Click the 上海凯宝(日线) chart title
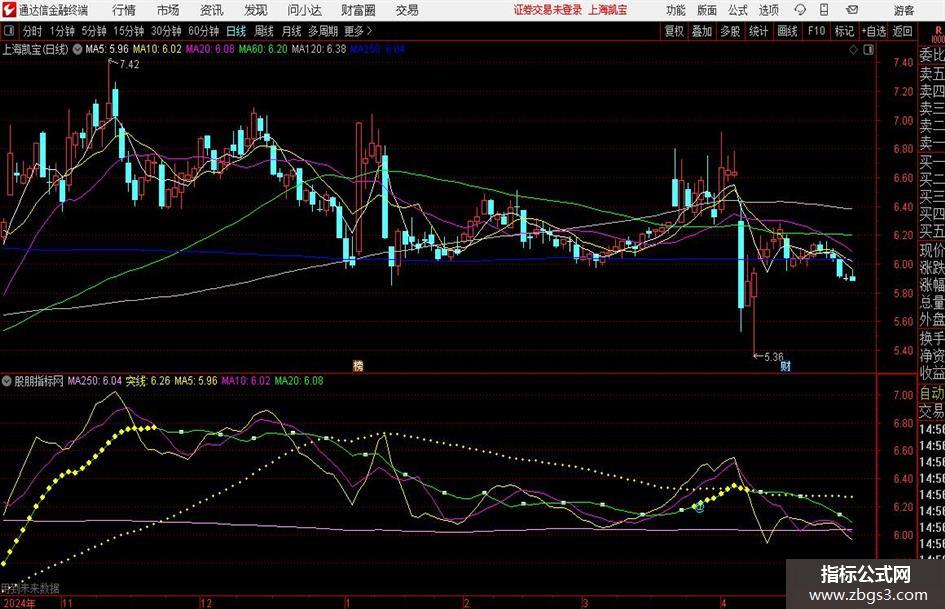 tap(35, 49)
